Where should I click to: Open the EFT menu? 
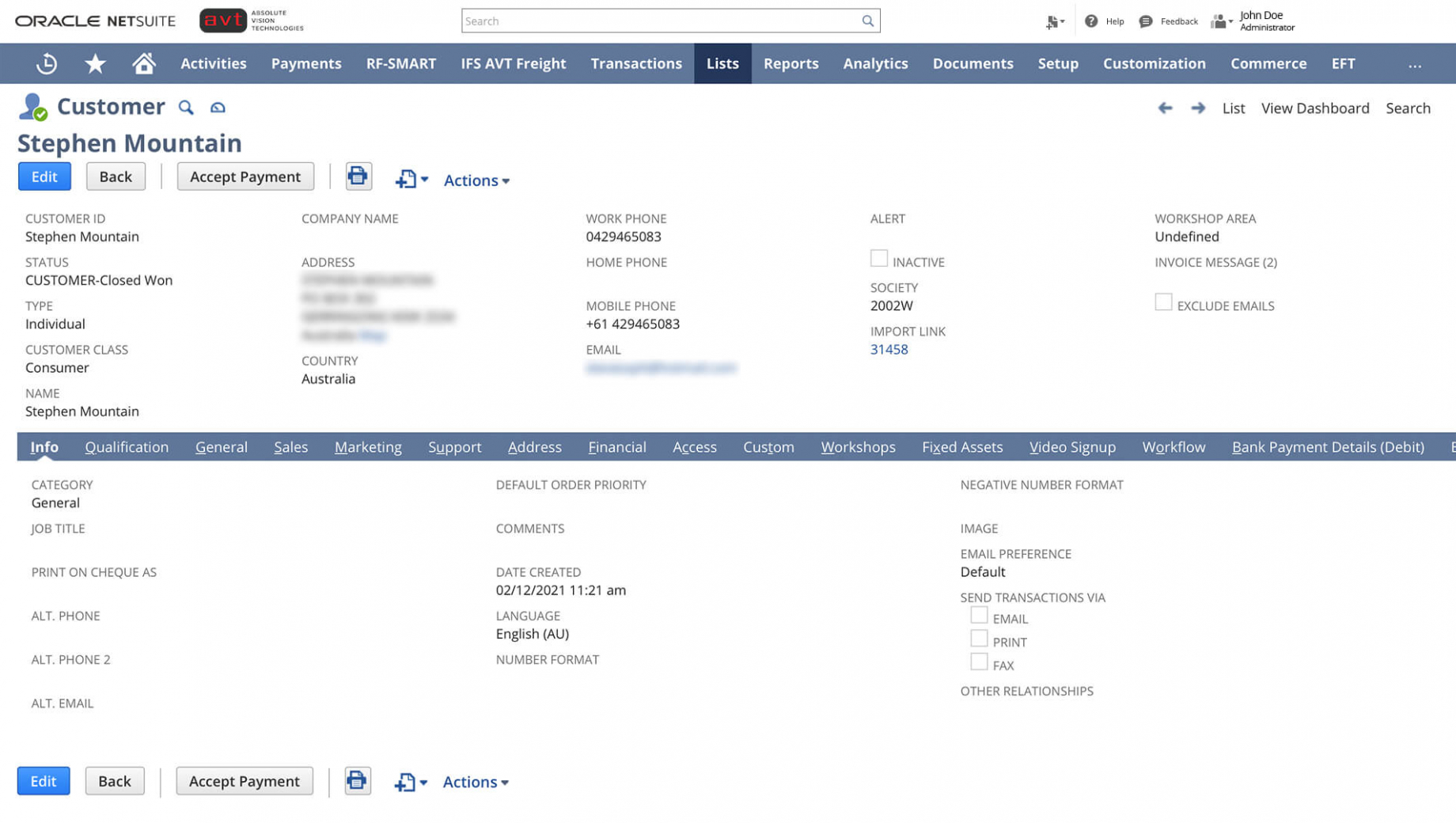(1343, 63)
